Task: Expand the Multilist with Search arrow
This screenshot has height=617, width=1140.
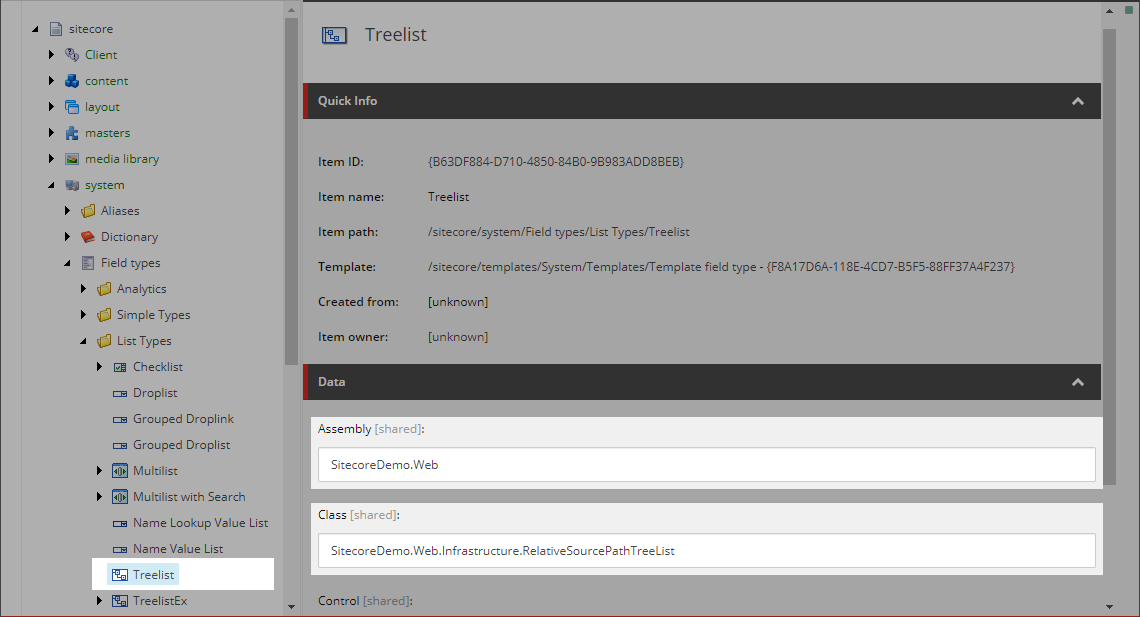Action: click(x=99, y=496)
